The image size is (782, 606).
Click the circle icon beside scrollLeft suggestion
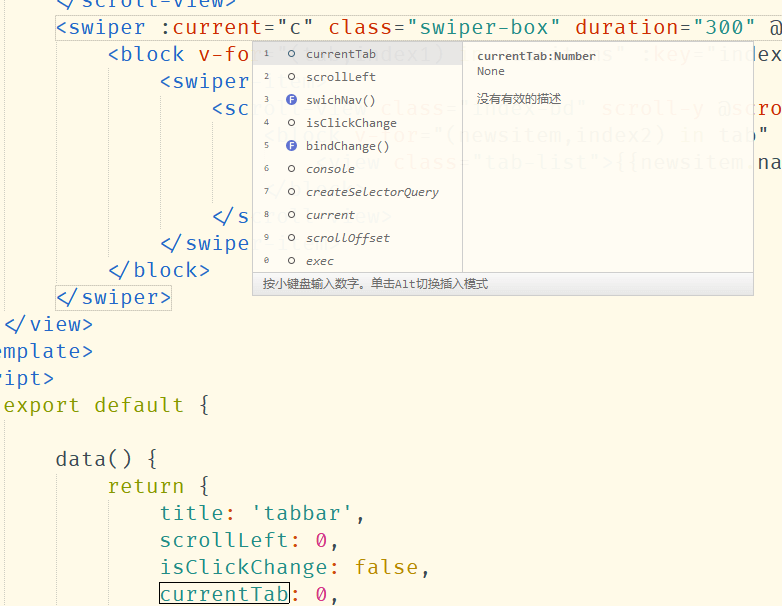tap(291, 77)
